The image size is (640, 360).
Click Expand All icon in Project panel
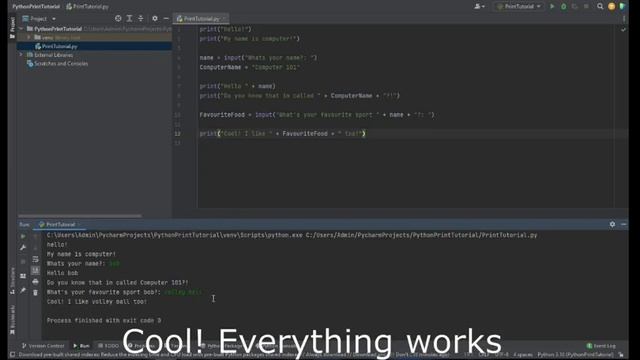click(129, 18)
